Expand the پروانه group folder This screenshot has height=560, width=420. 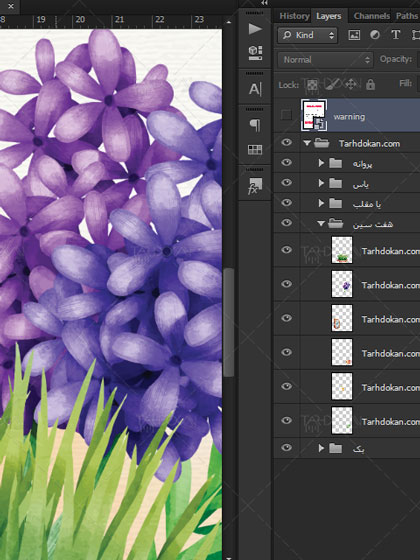point(321,163)
